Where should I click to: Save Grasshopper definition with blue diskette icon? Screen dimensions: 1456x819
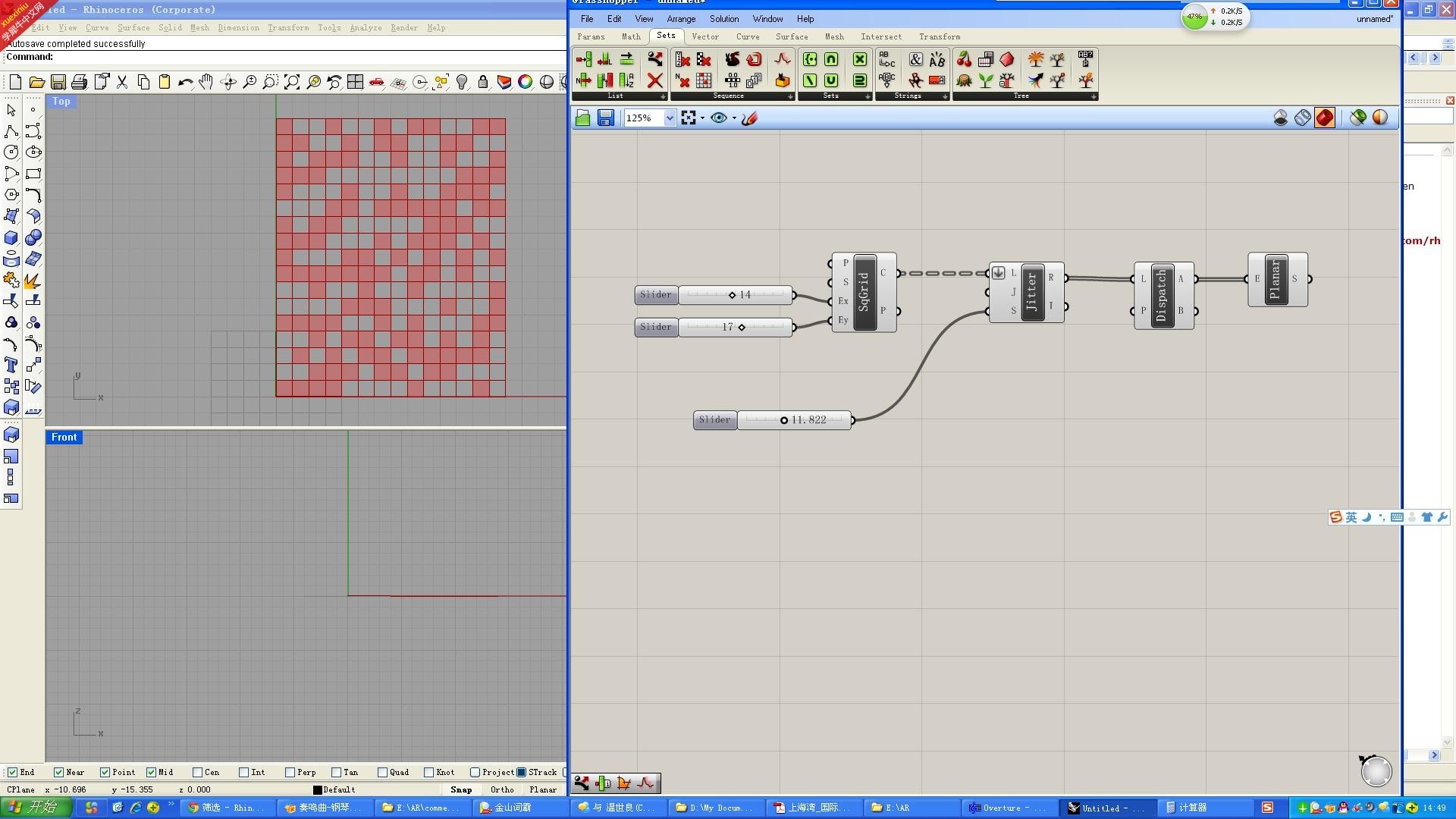605,118
